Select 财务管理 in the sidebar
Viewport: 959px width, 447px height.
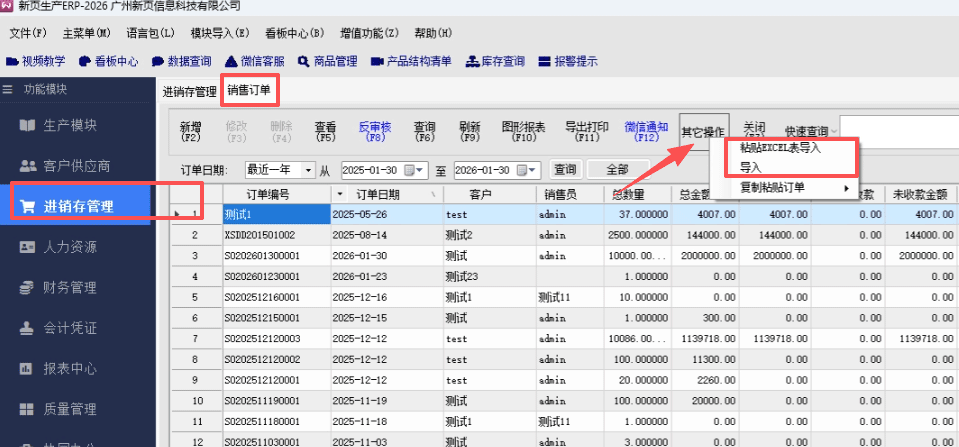click(69, 288)
